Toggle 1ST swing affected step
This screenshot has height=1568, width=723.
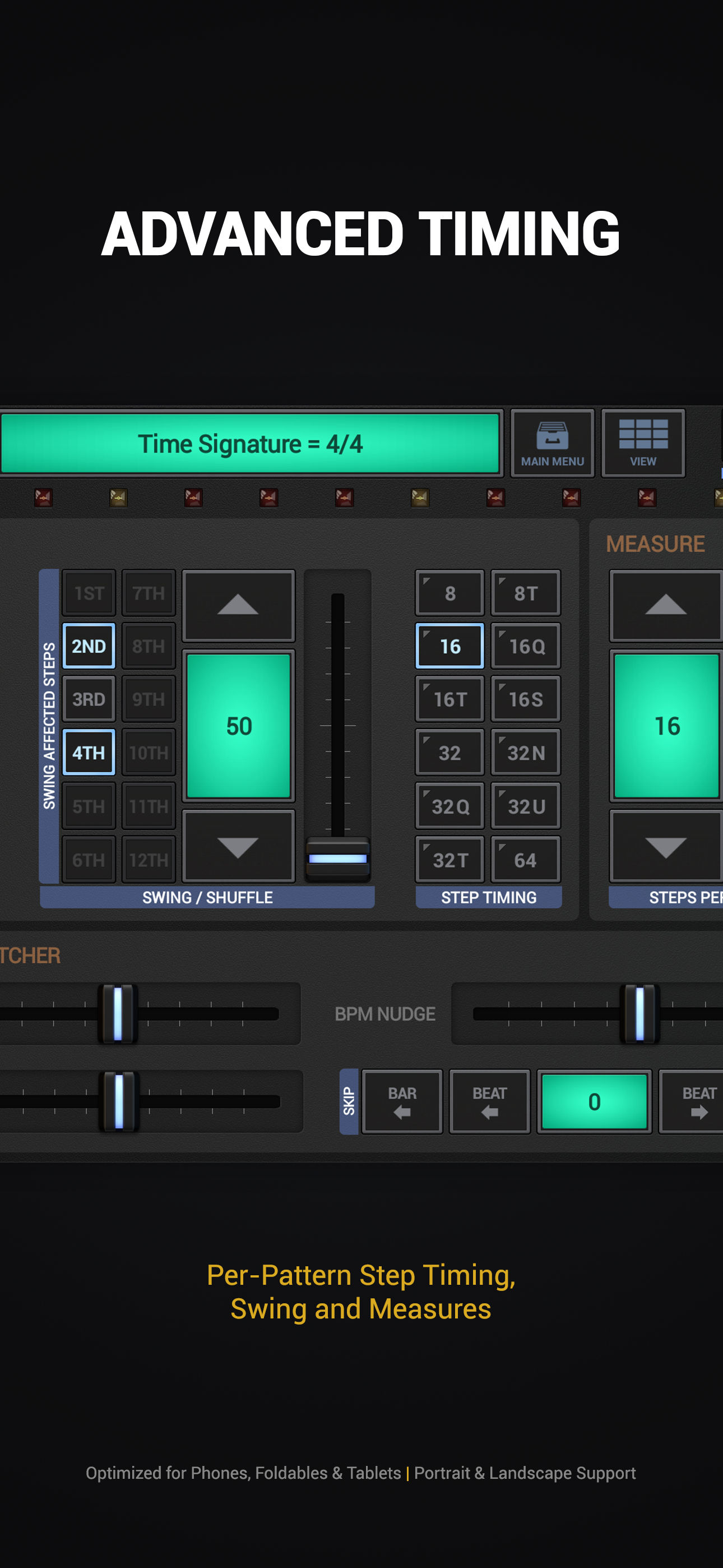pyautogui.click(x=89, y=593)
